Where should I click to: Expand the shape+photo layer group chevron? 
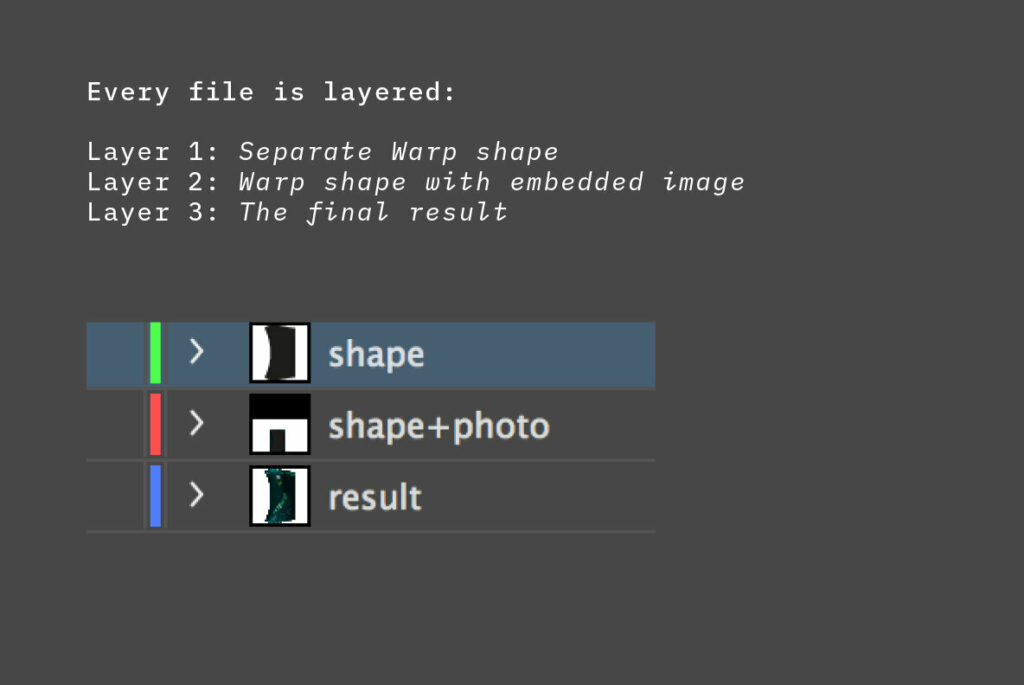pos(197,424)
